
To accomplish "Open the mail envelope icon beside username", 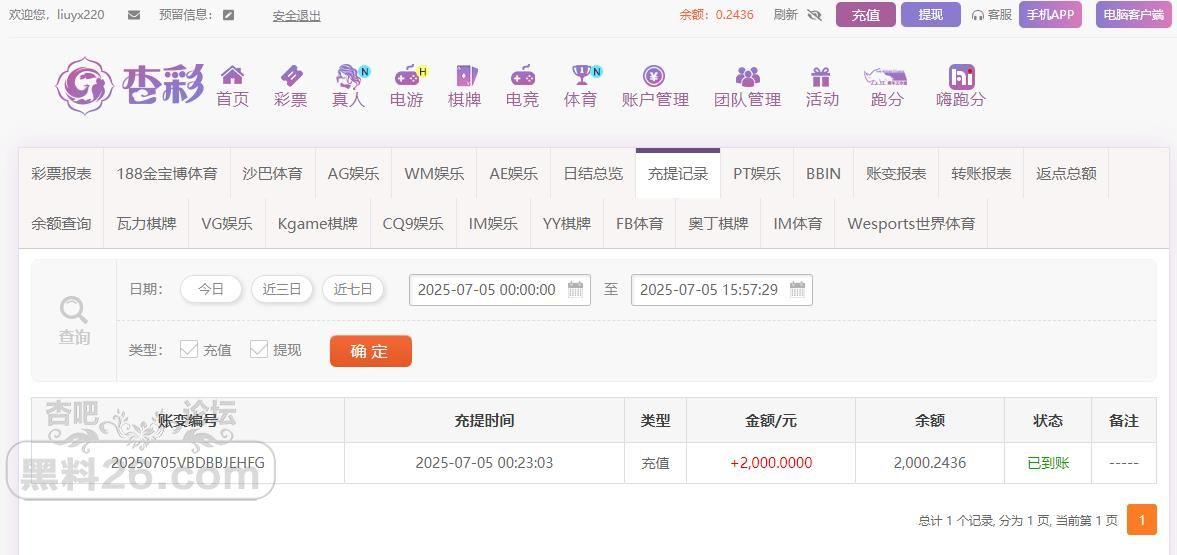I will click(x=134, y=15).
